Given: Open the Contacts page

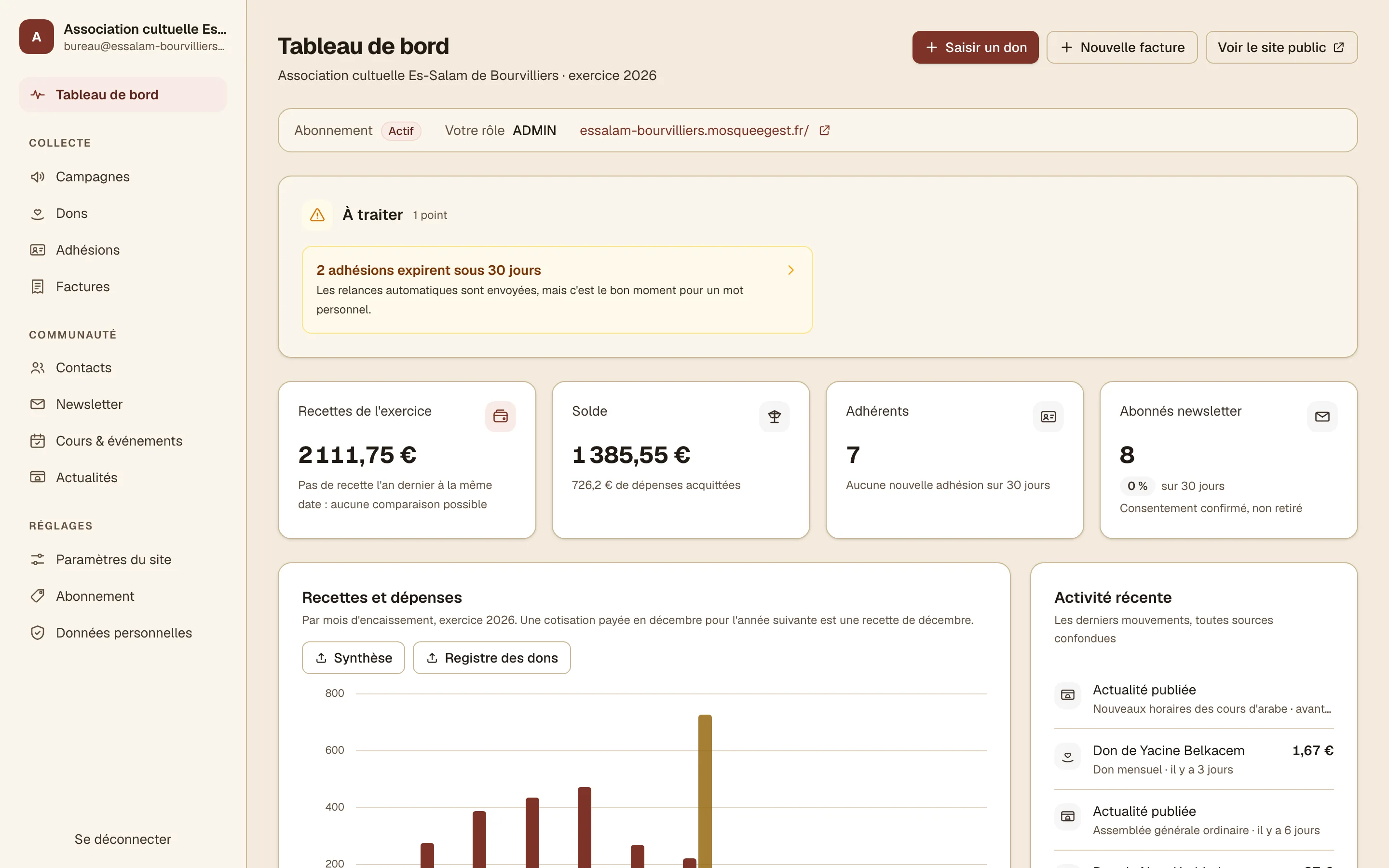Looking at the screenshot, I should 123,368.
